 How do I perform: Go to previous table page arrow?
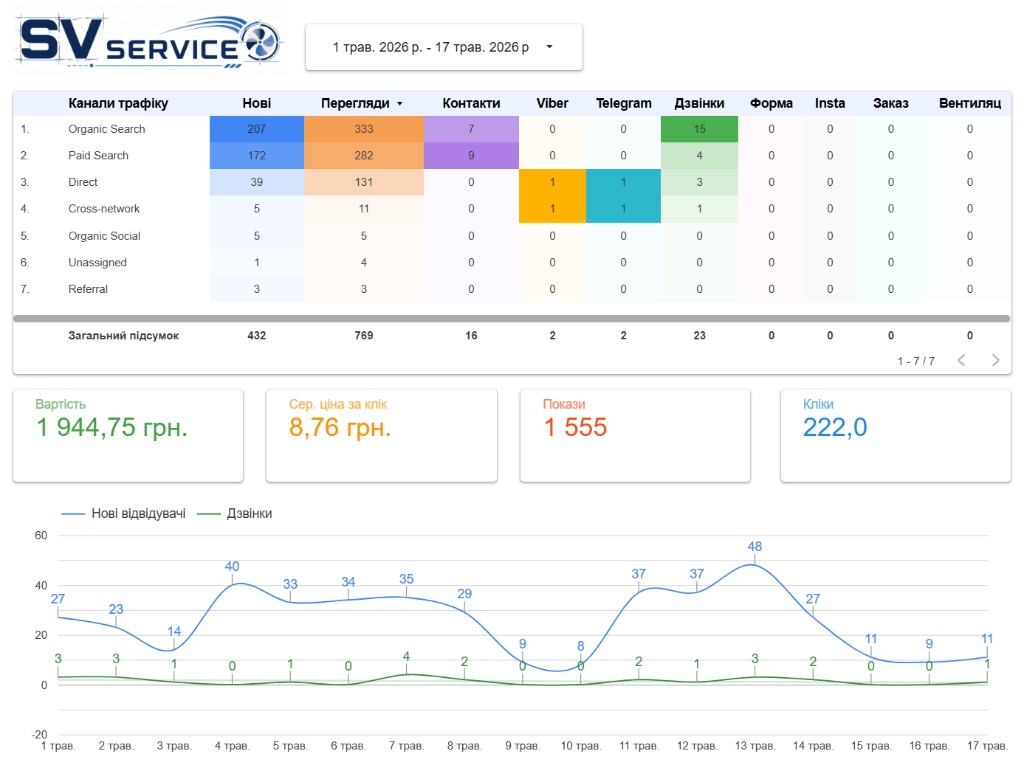(961, 360)
